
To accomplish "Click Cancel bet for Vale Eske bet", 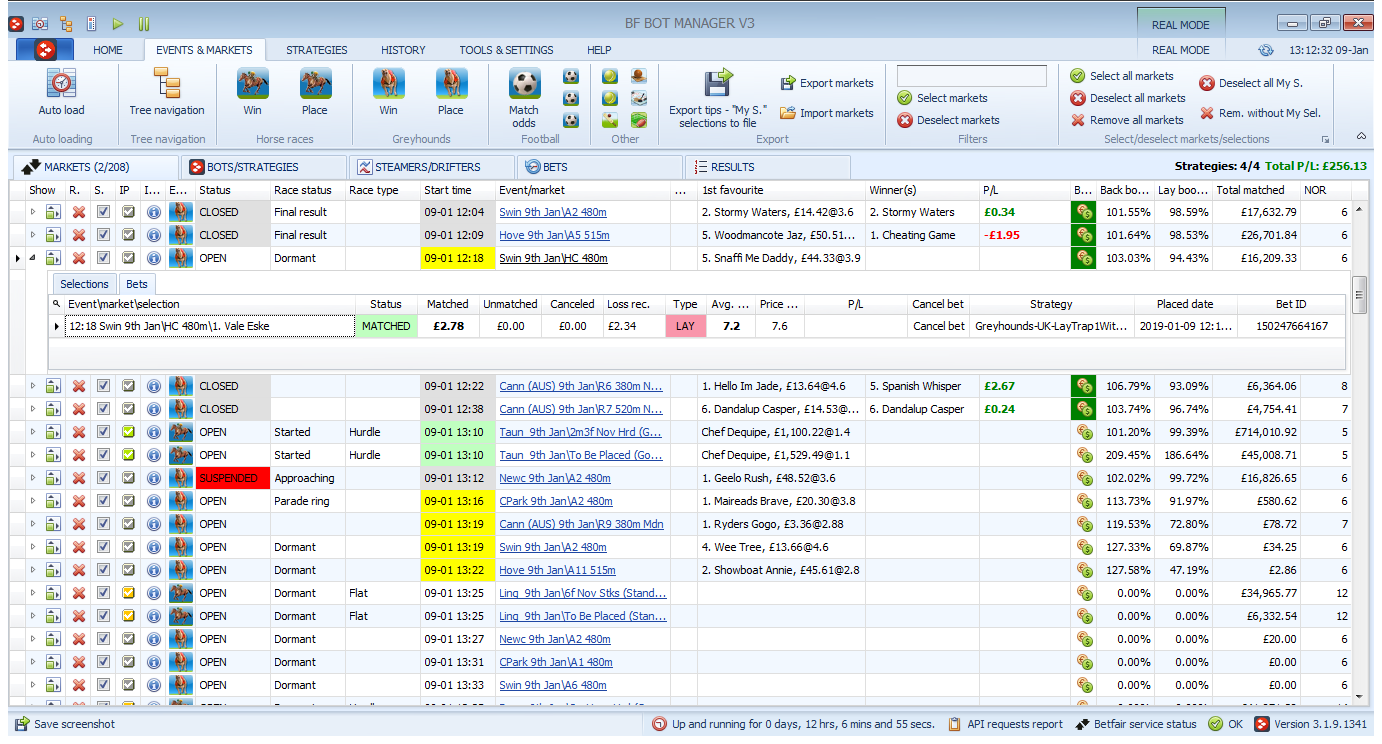I will click(x=939, y=326).
